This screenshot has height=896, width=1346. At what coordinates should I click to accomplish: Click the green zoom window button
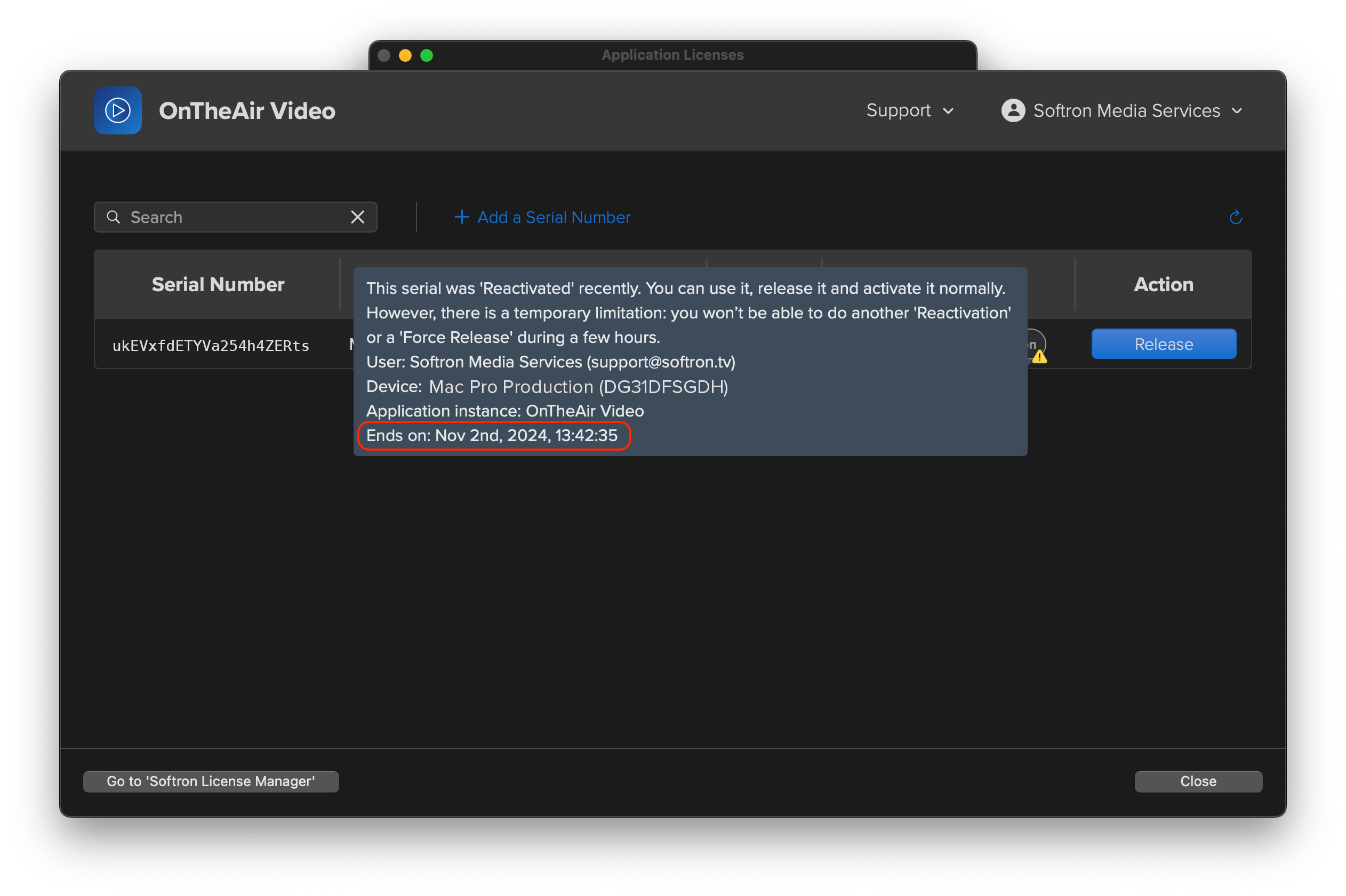tap(427, 55)
